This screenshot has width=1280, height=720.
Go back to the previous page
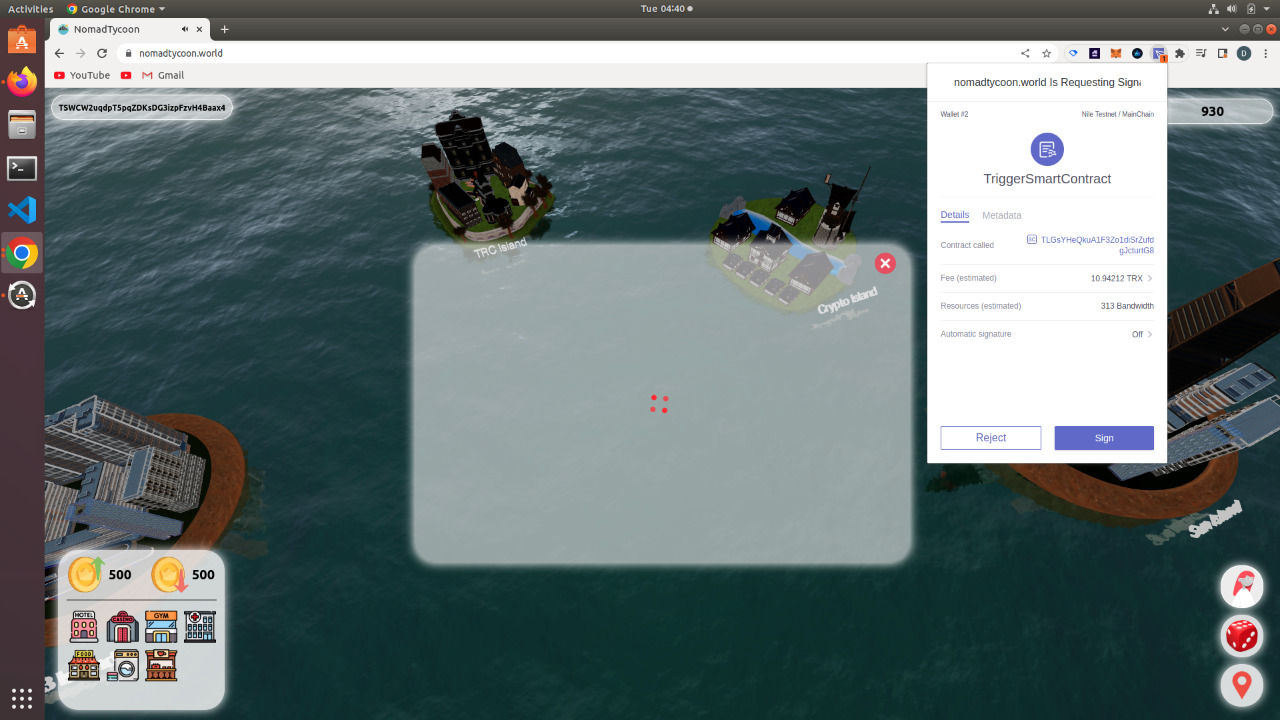tap(59, 53)
